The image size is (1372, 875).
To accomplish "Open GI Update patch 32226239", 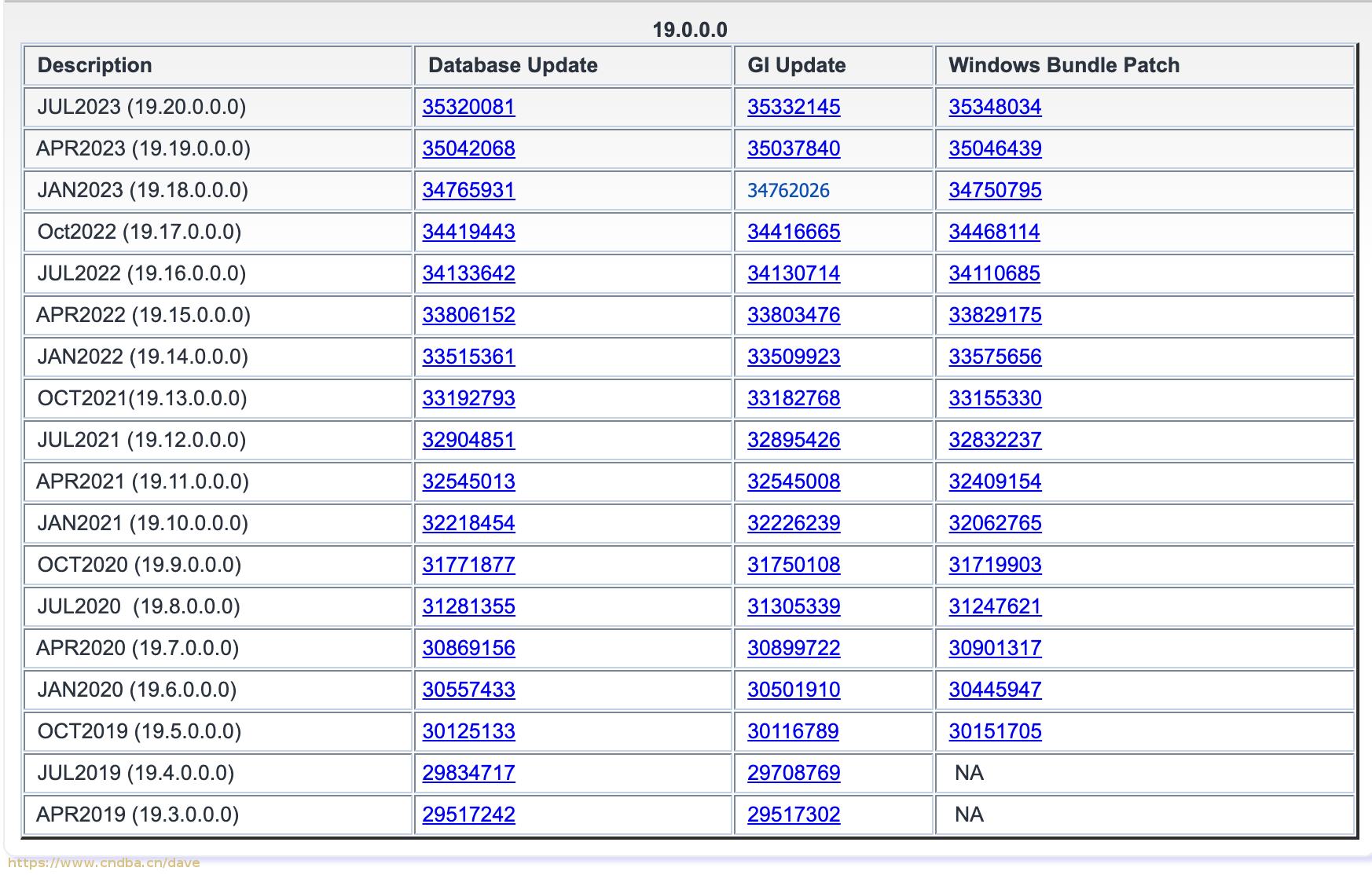I will click(x=794, y=523).
